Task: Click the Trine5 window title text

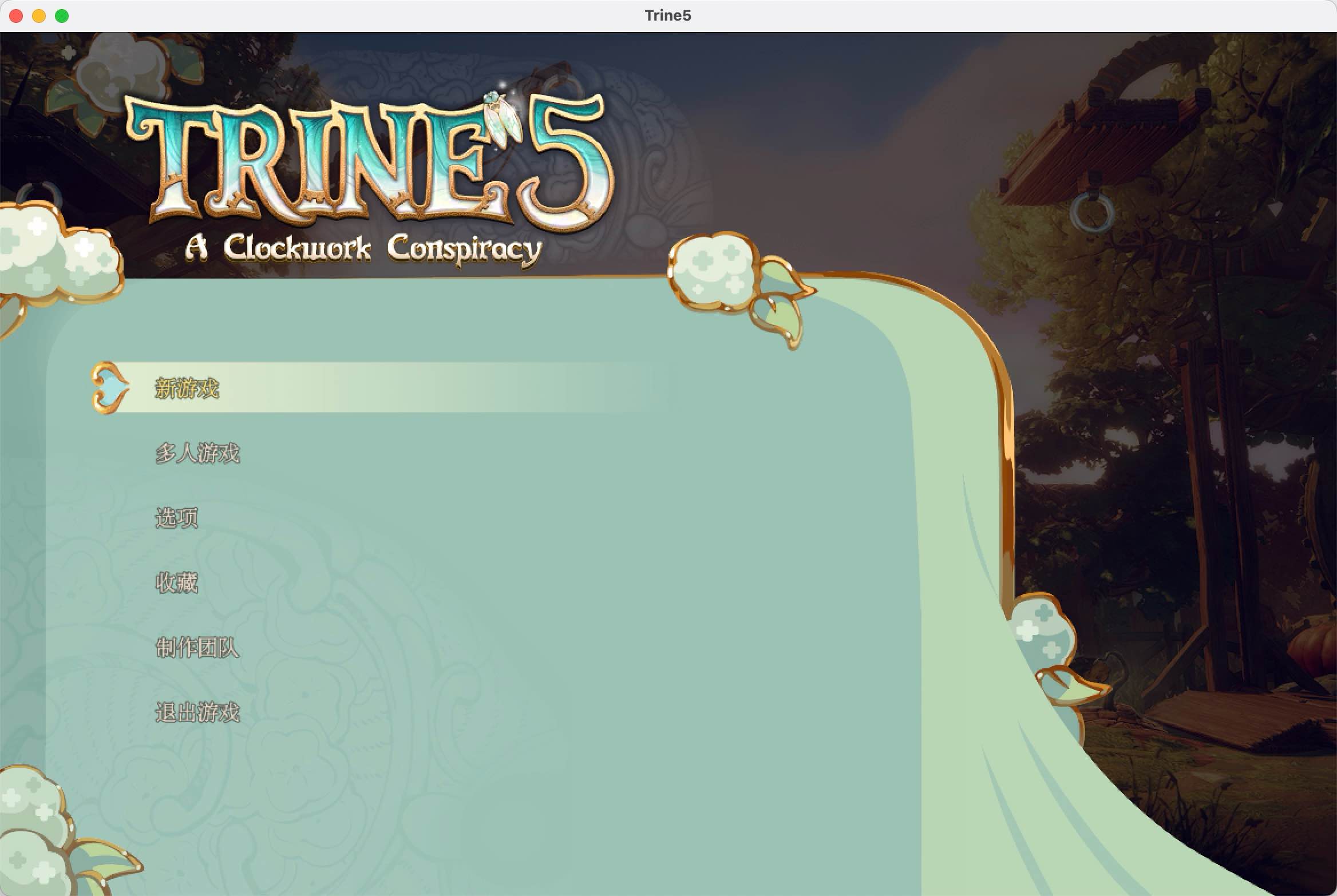Action: click(x=667, y=15)
